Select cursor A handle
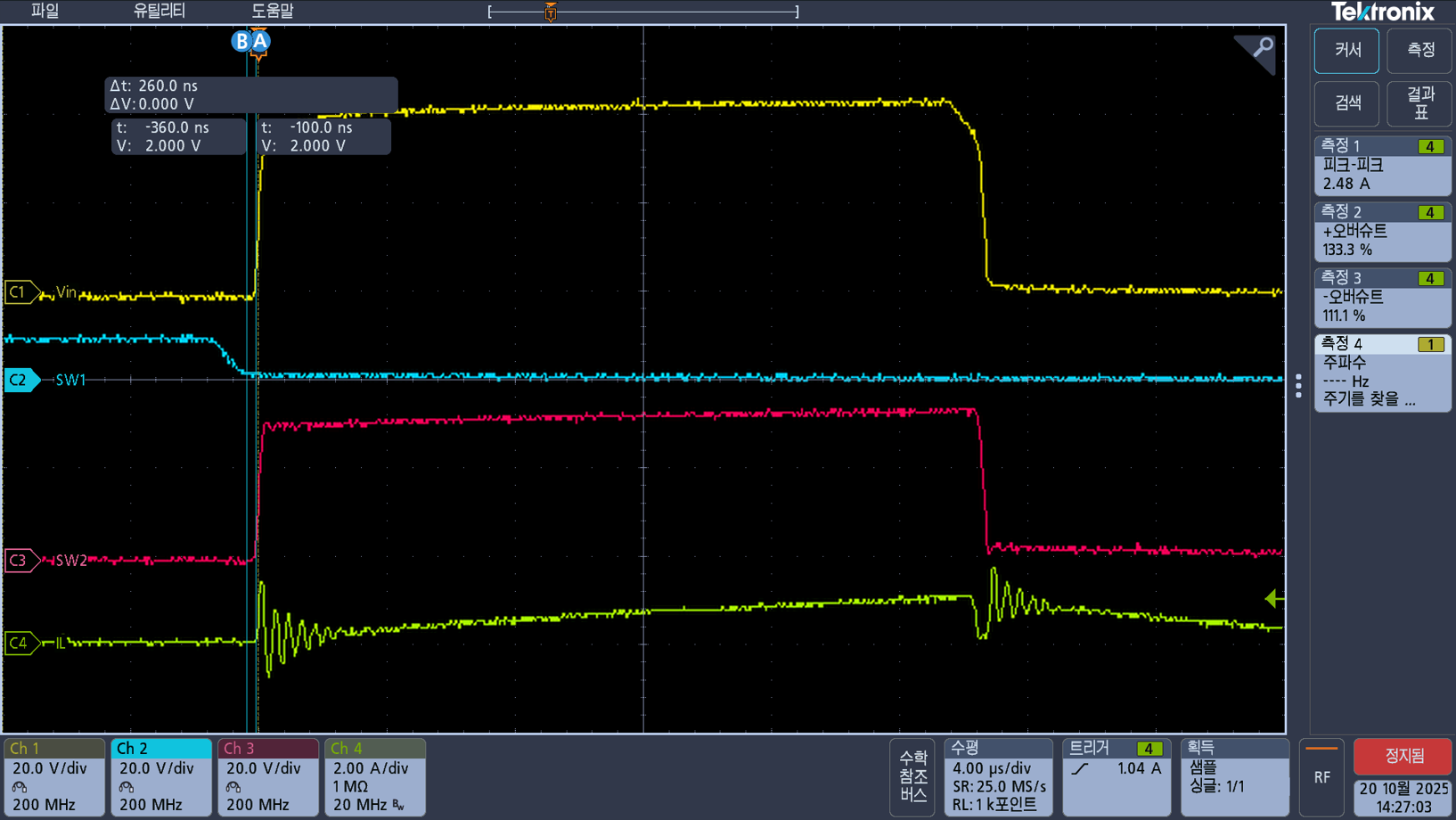Image resolution: width=1456 pixels, height=820 pixels. (260, 41)
